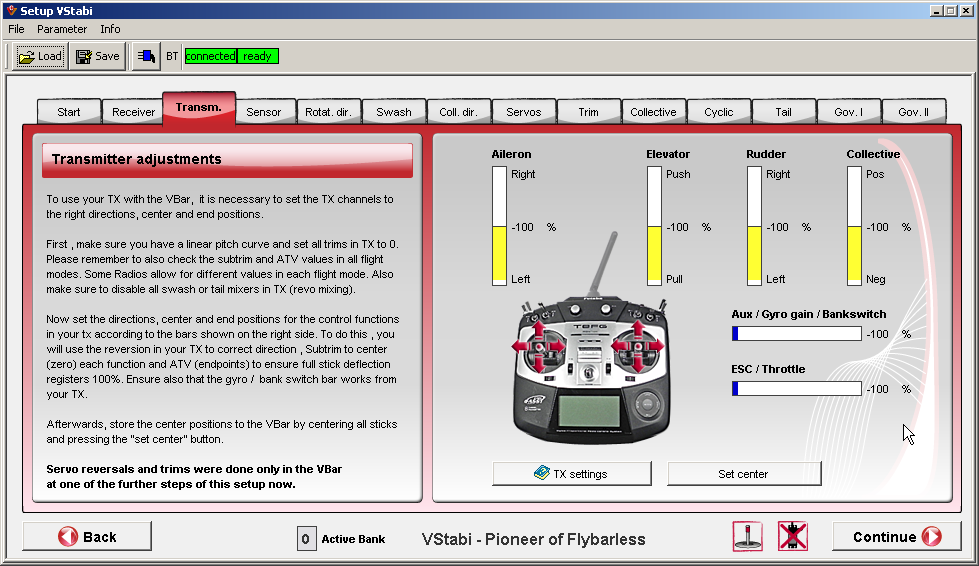Screen dimensions: 979x566
Task: Click the ESC / Throttle bar
Action: [797, 389]
